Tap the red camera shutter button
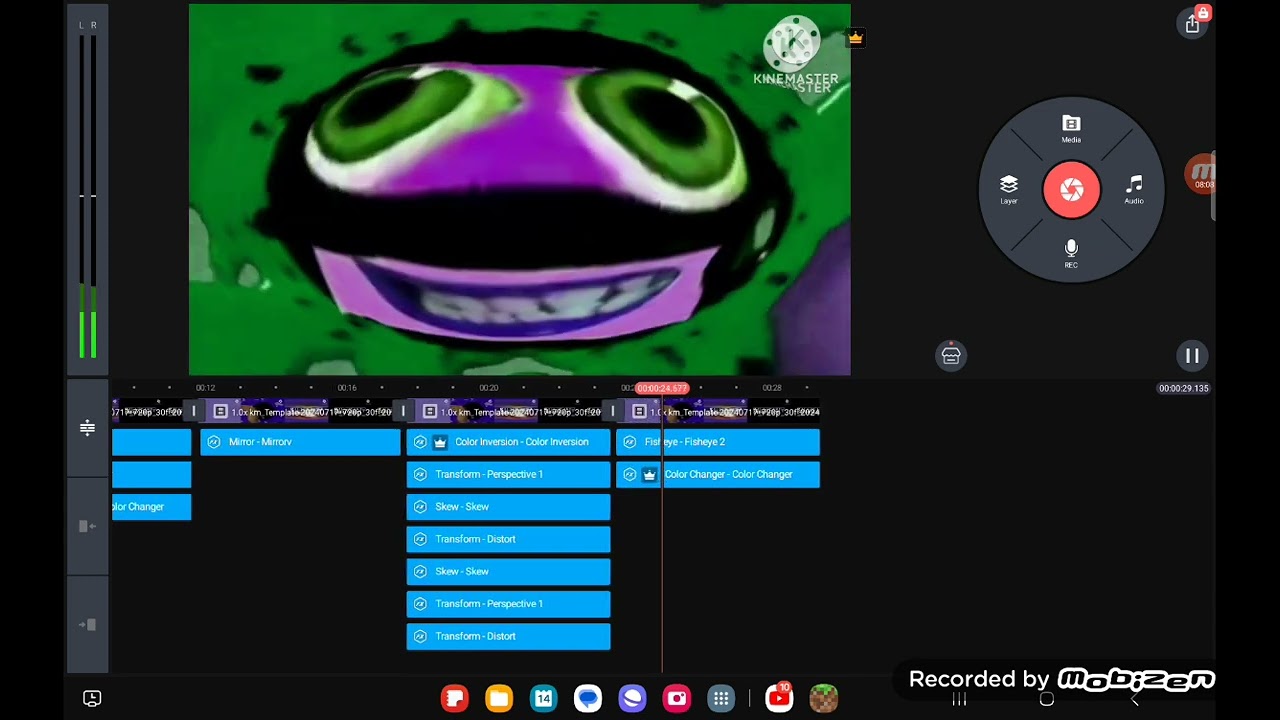The width and height of the screenshot is (1280, 720). [x=1071, y=189]
